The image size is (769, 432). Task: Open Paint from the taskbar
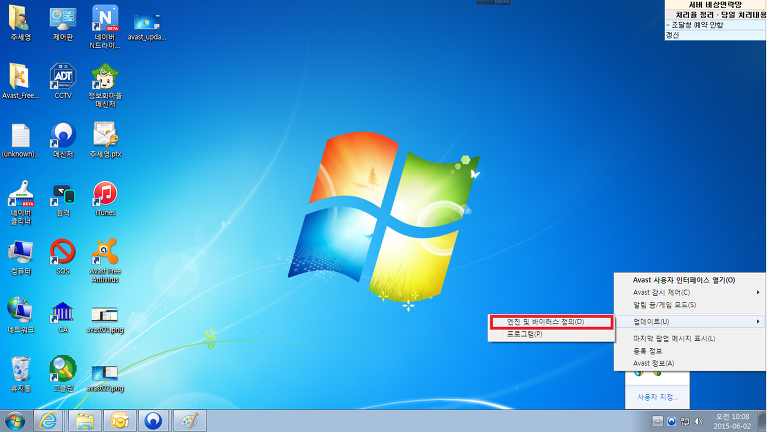coord(189,421)
